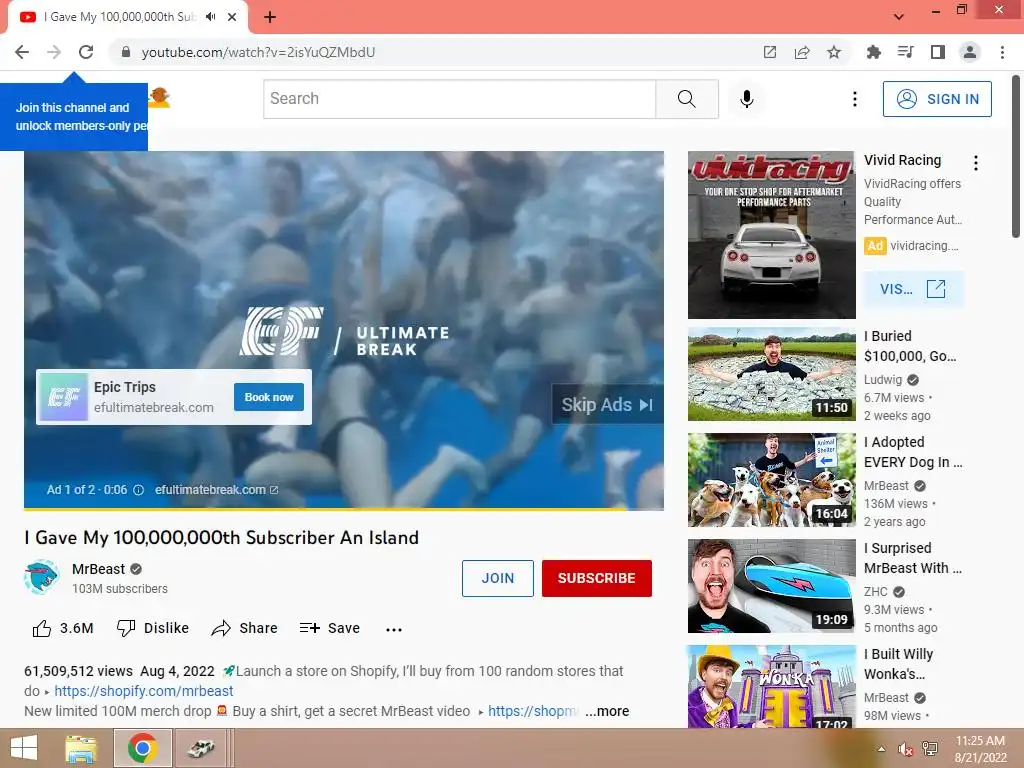Click the magnifier search button

pos(687,99)
